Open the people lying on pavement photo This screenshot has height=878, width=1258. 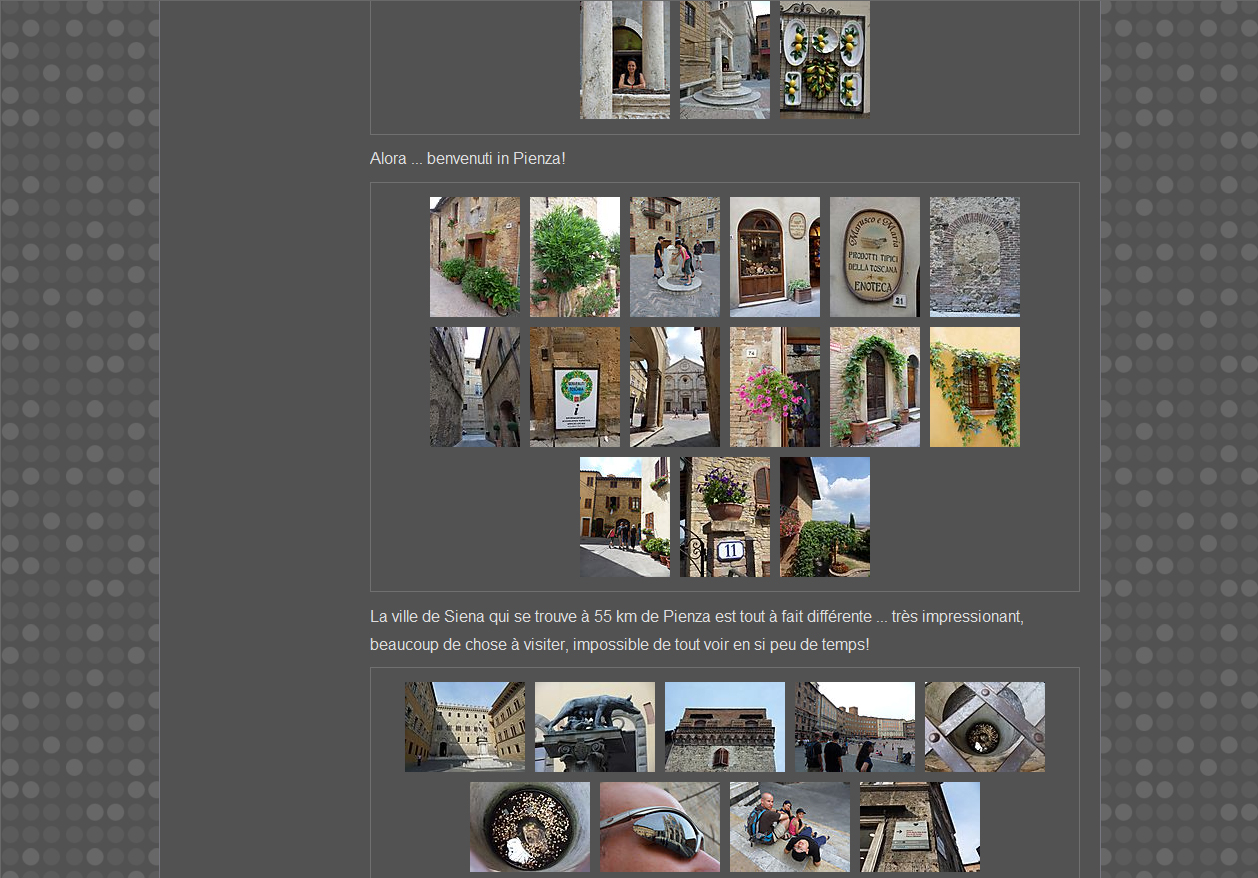pyautogui.click(x=790, y=827)
